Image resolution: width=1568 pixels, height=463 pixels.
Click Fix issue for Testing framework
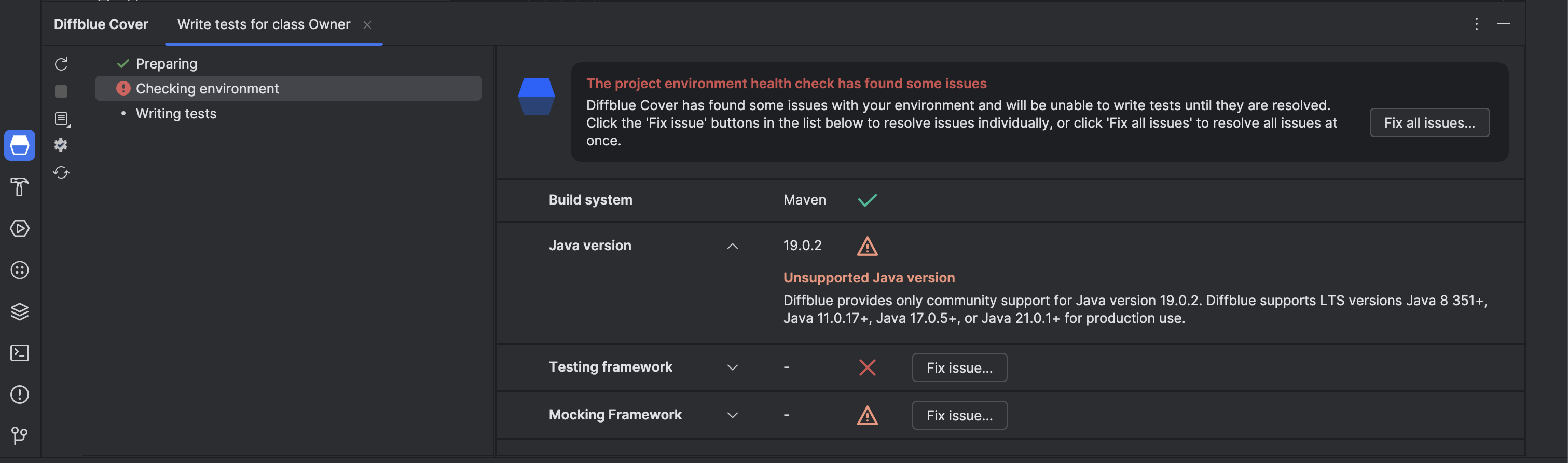click(x=959, y=367)
